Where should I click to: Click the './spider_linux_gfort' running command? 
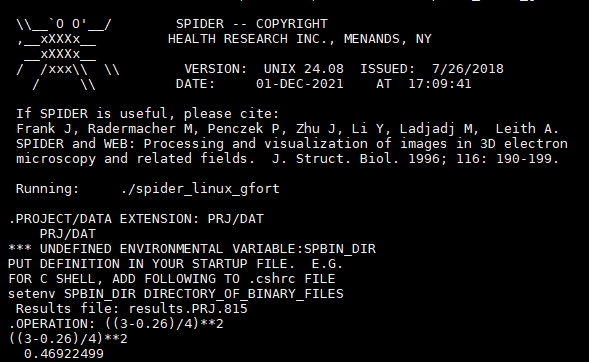(200, 189)
